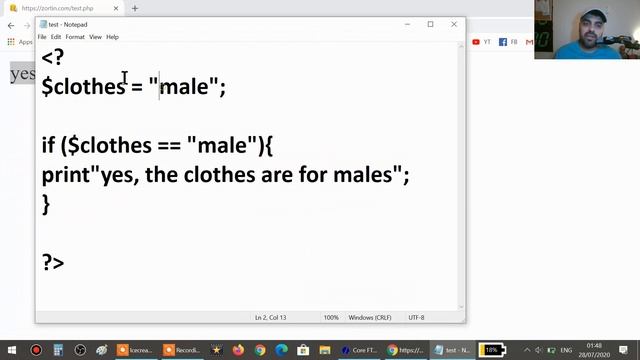The image size is (640, 360).
Task: Open the Facebook FB bookmark
Action: (508, 42)
